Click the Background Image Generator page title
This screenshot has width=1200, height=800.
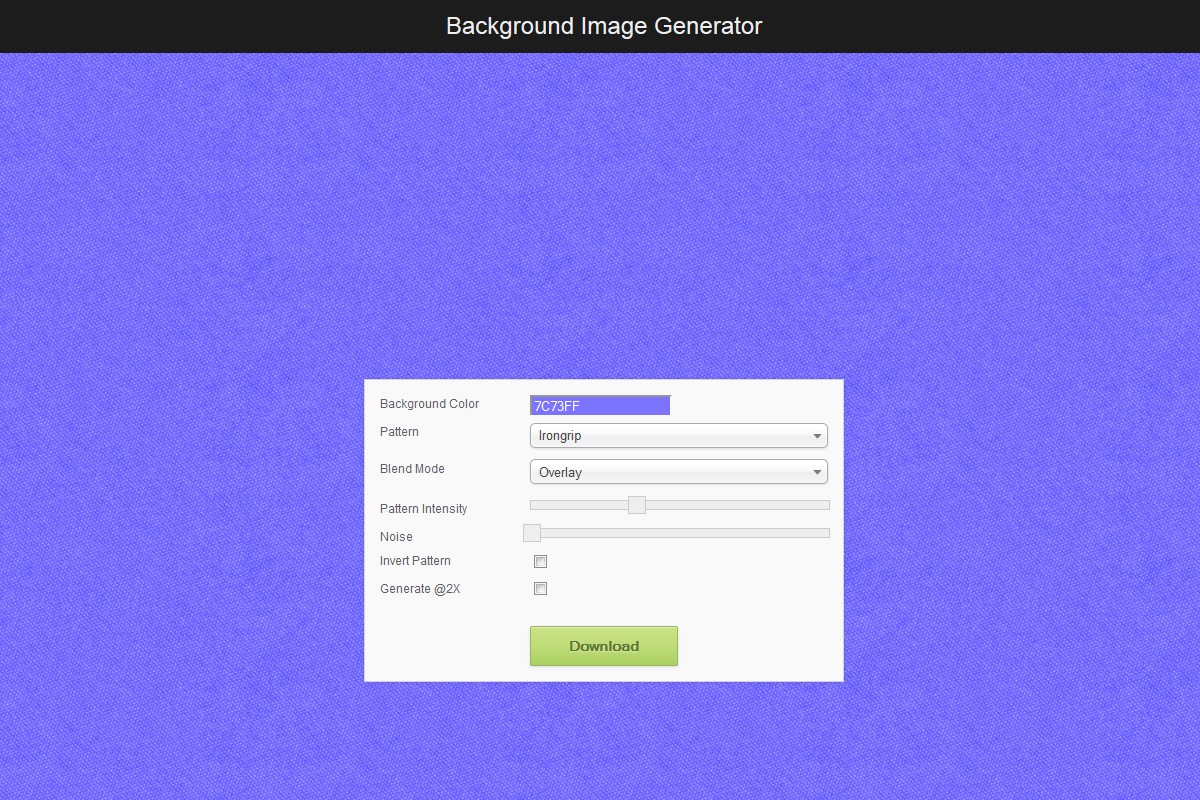604,26
